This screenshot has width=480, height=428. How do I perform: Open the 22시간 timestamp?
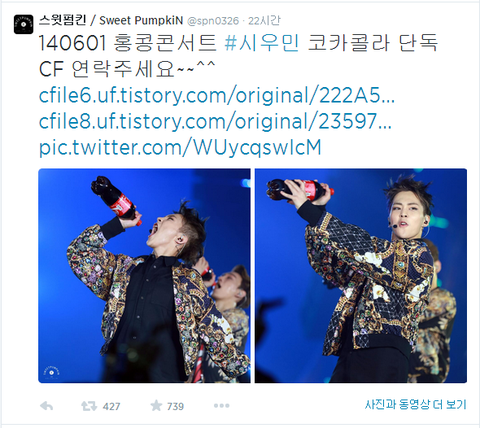point(264,21)
